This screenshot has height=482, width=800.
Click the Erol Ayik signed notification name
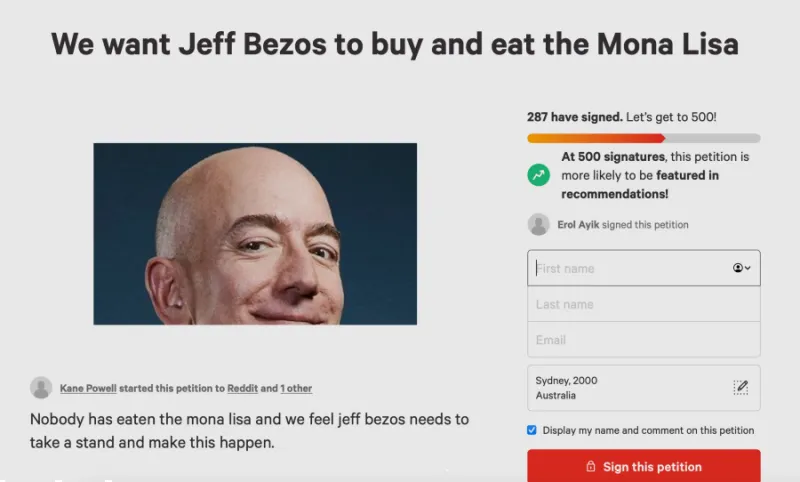pyautogui.click(x=578, y=224)
